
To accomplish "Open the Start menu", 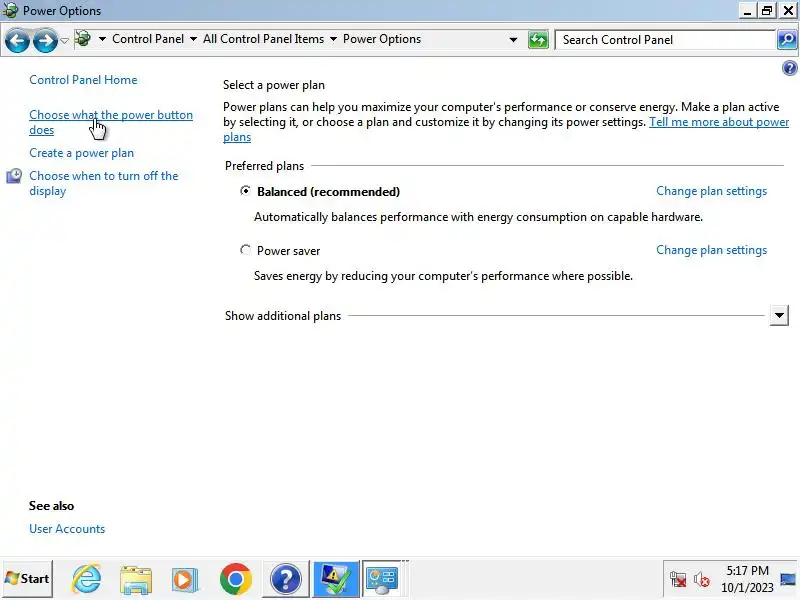I will pyautogui.click(x=28, y=579).
